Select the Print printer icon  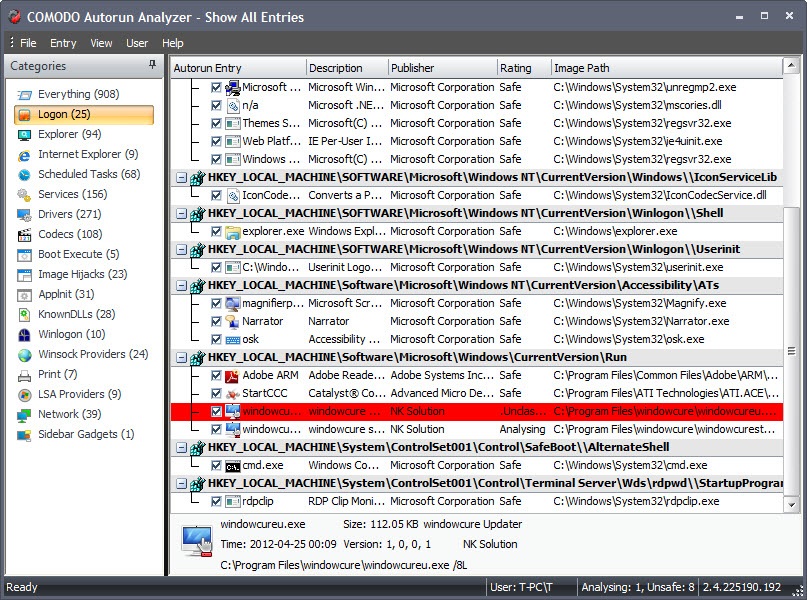click(24, 375)
